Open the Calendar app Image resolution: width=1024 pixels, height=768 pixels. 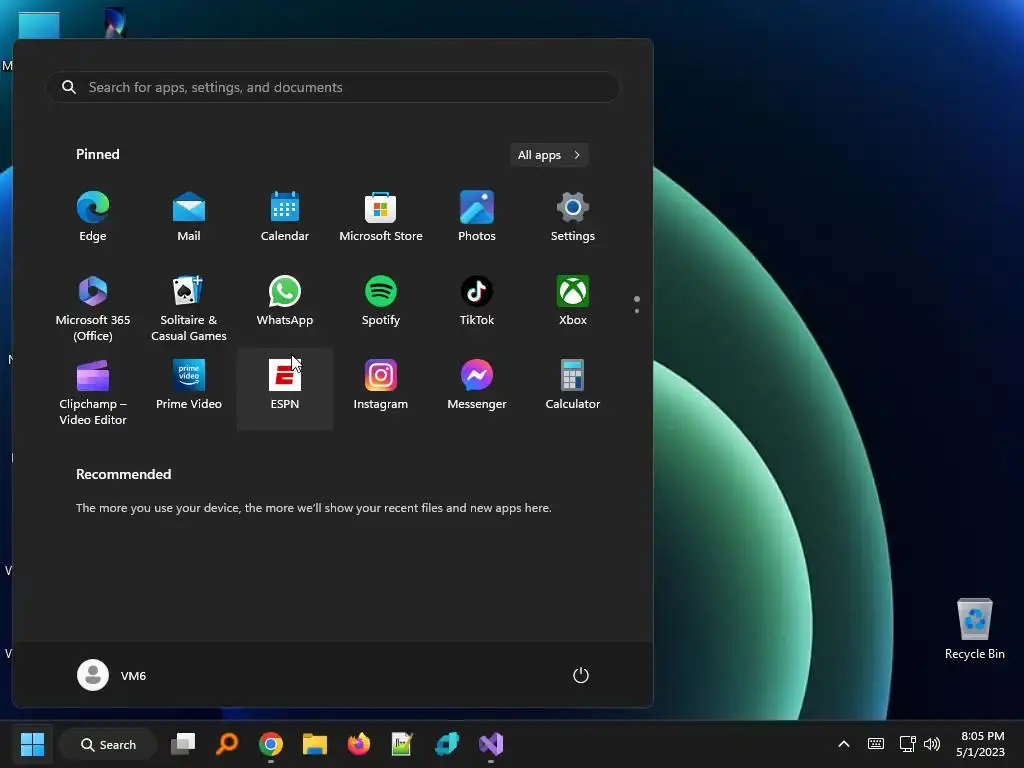[285, 217]
